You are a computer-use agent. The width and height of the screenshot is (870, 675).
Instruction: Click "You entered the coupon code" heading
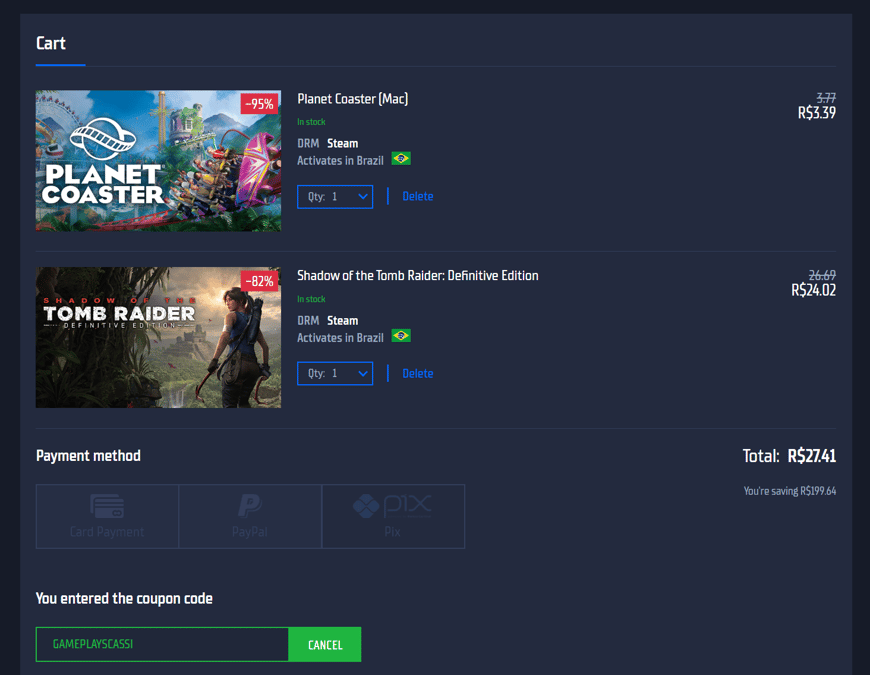tap(124, 598)
